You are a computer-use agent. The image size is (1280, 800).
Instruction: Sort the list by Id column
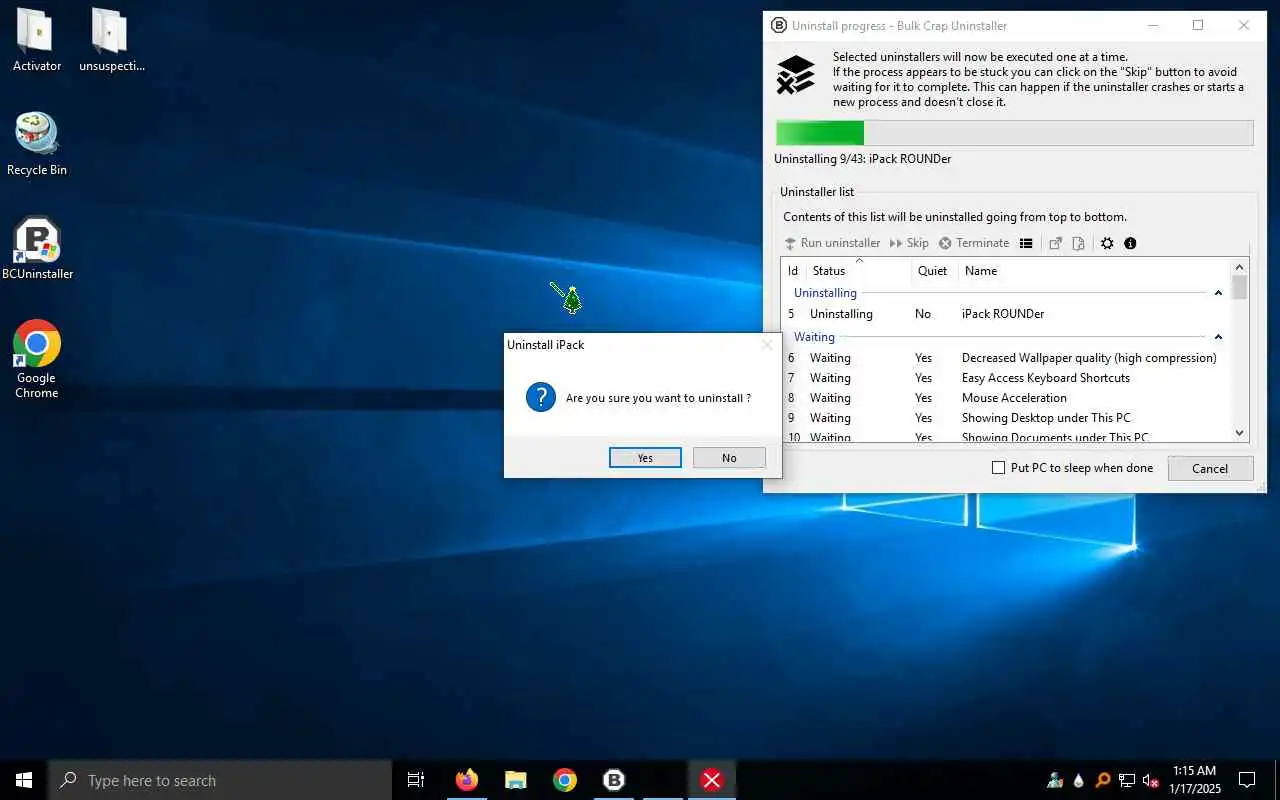pyautogui.click(x=794, y=271)
